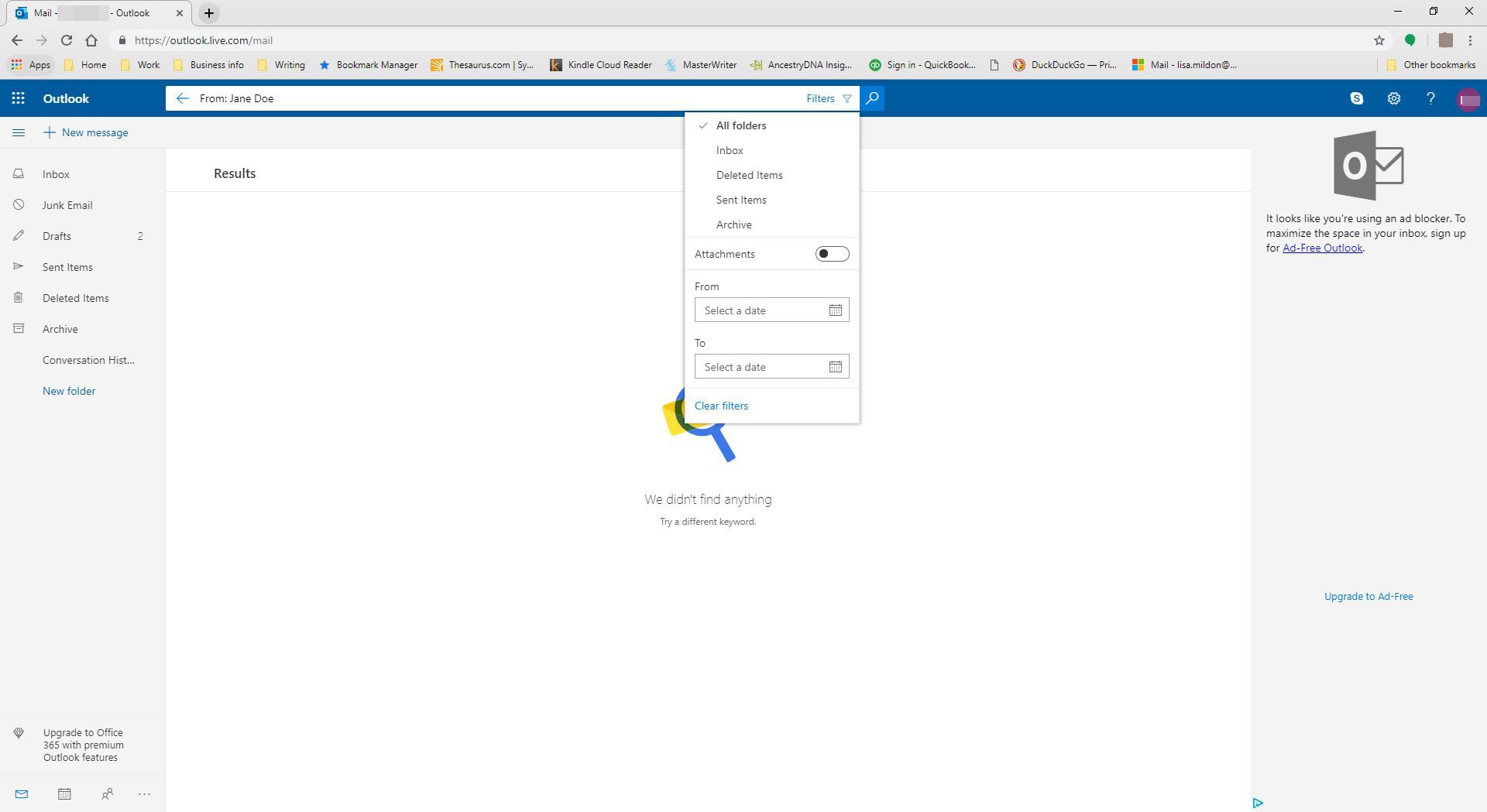Open Chrome Apps shortcut
This screenshot has width=1487, height=812.
click(30, 65)
